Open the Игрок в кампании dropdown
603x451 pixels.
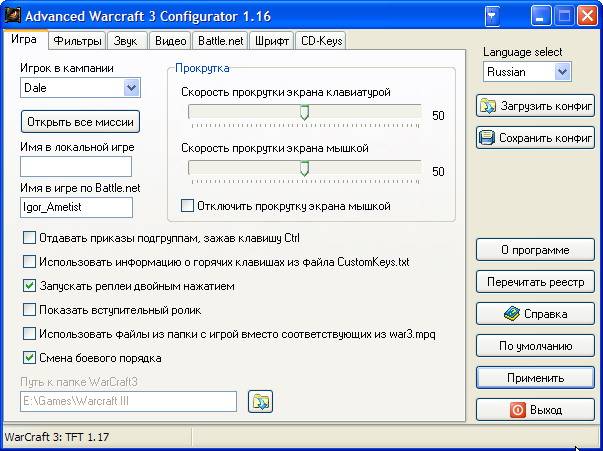(x=131, y=88)
